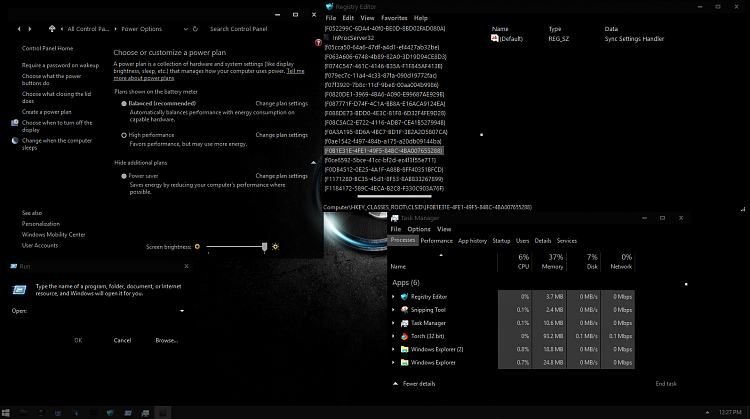The image size is (750, 419).
Task: Switch to the Performance tab
Action: (x=436, y=241)
